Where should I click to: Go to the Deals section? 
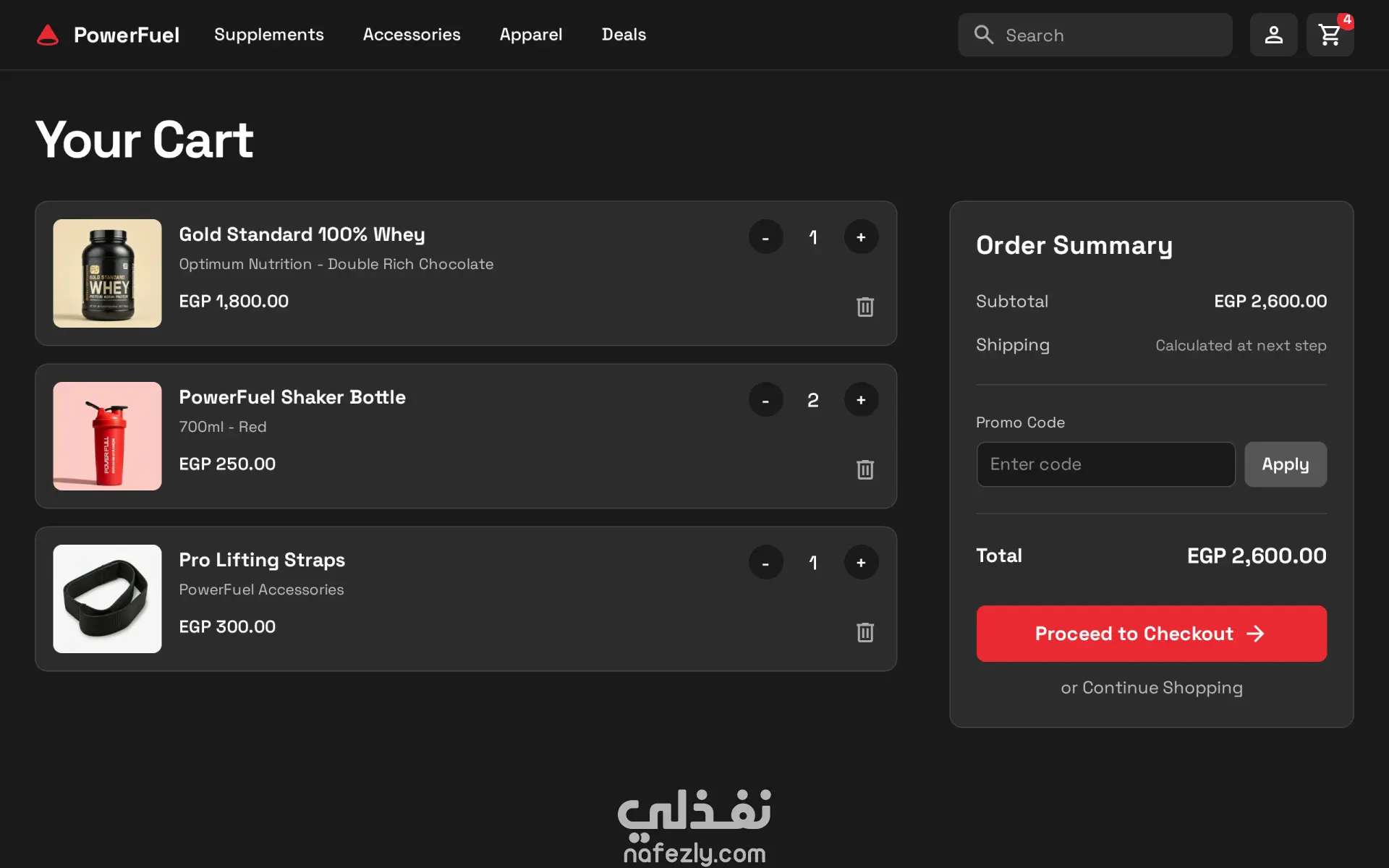click(x=624, y=35)
